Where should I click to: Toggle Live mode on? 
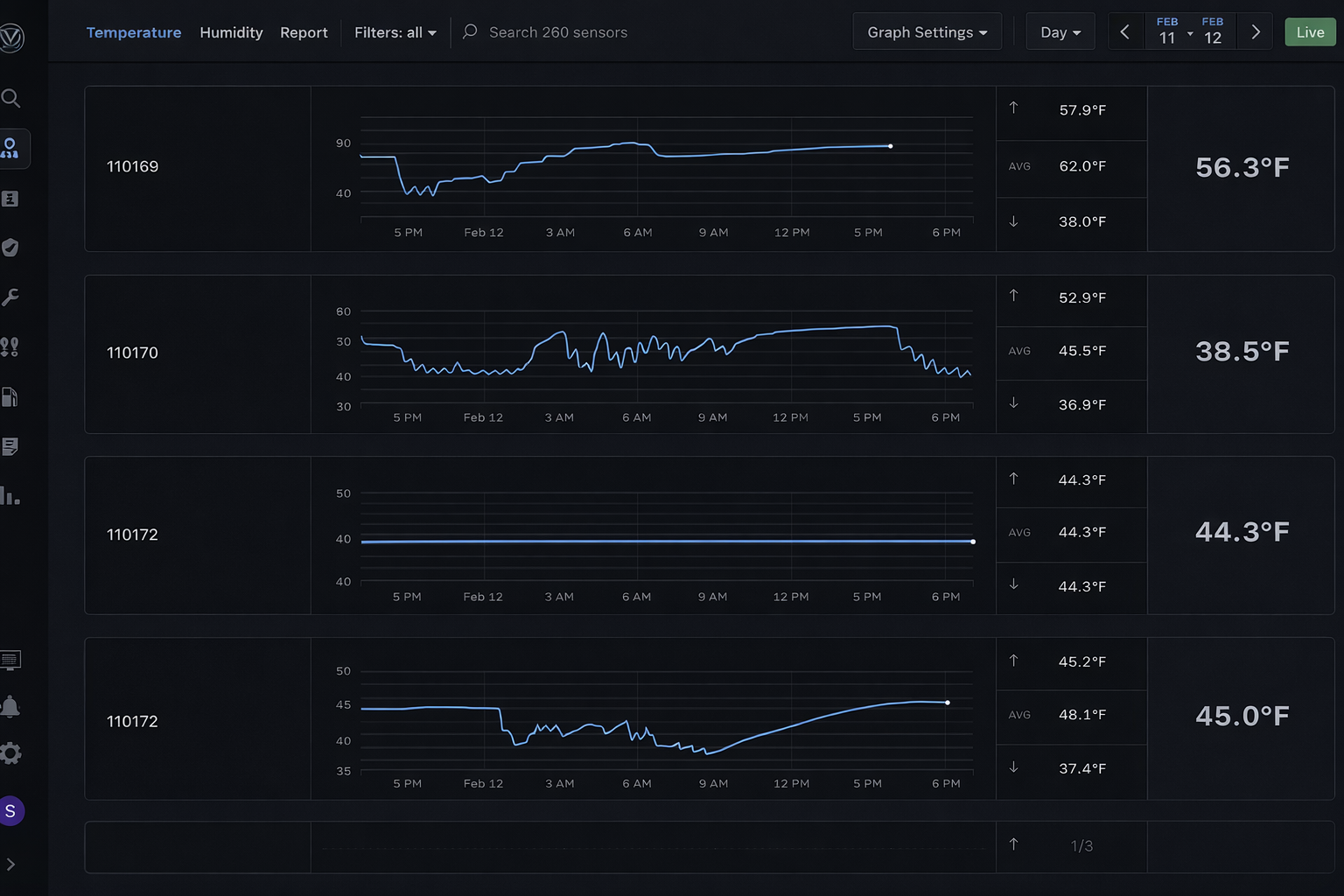[x=1309, y=32]
